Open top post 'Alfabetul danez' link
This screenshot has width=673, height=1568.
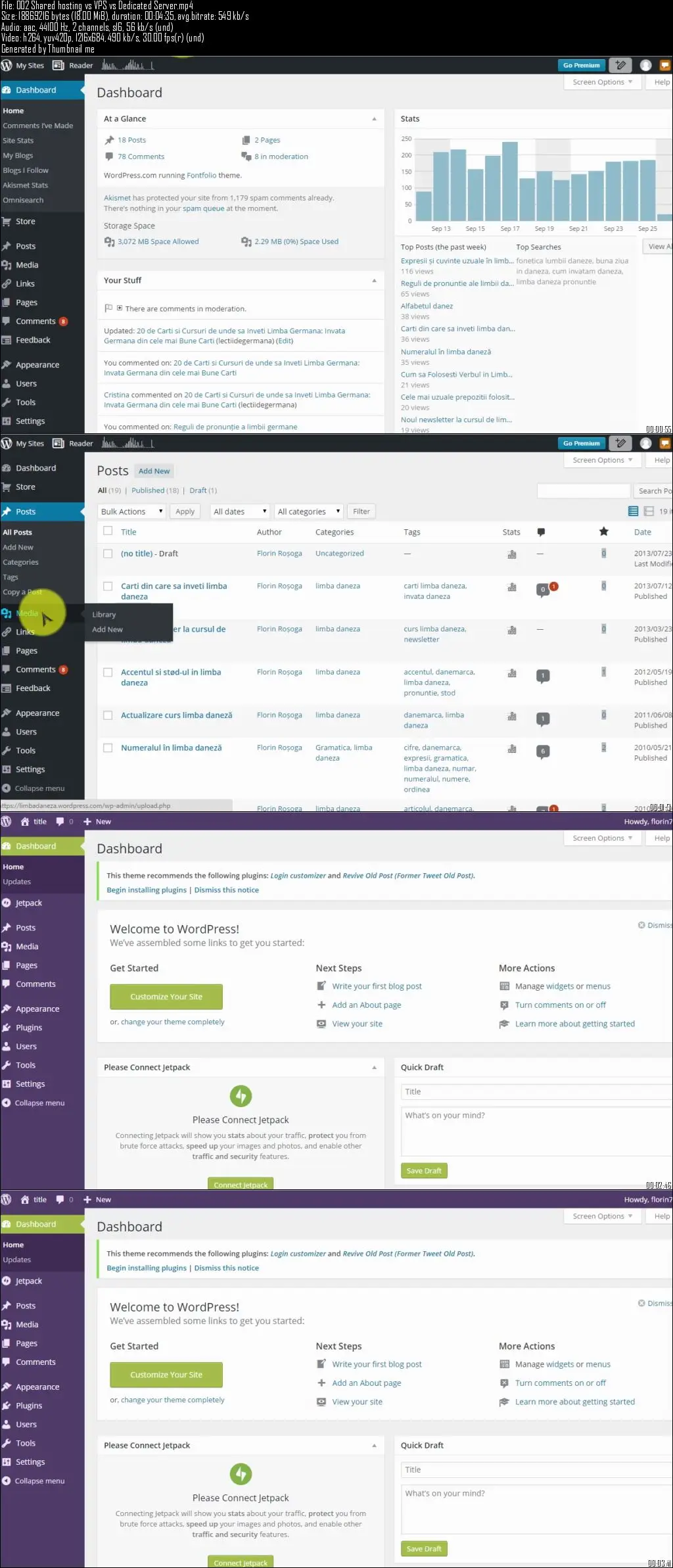coord(427,306)
